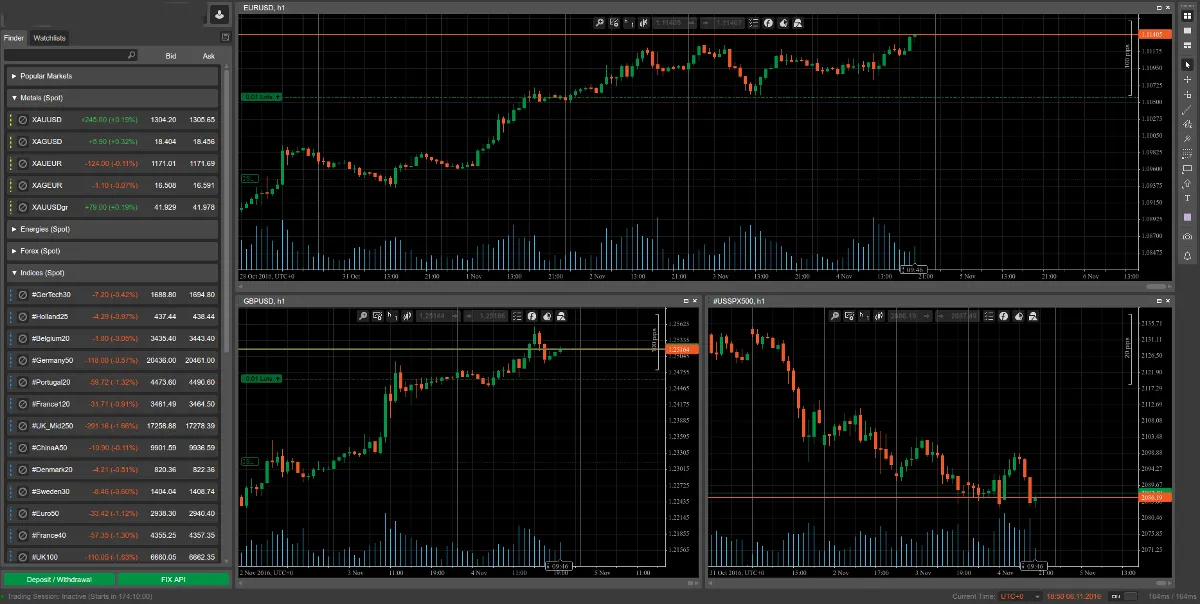Click the #Portugal20 row
This screenshot has height=604, width=1200.
112,382
